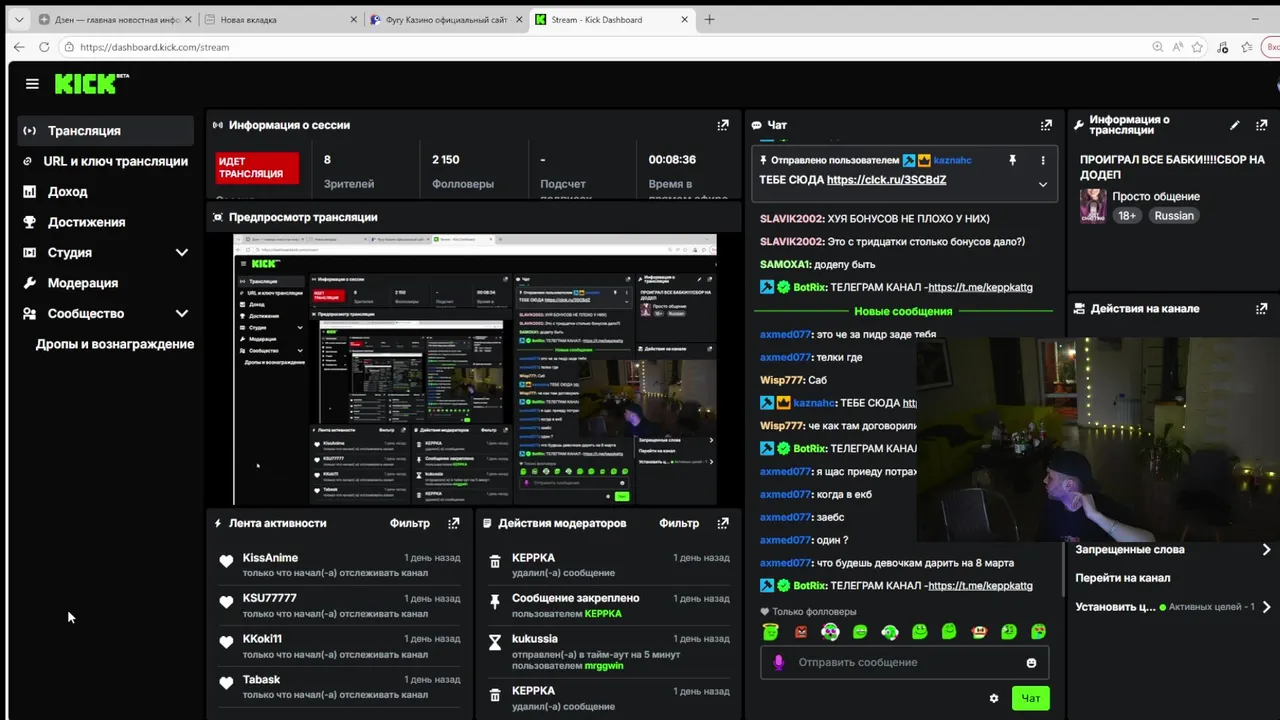The image size is (1280, 720).
Task: Insert the angry red emote
Action: (801, 631)
